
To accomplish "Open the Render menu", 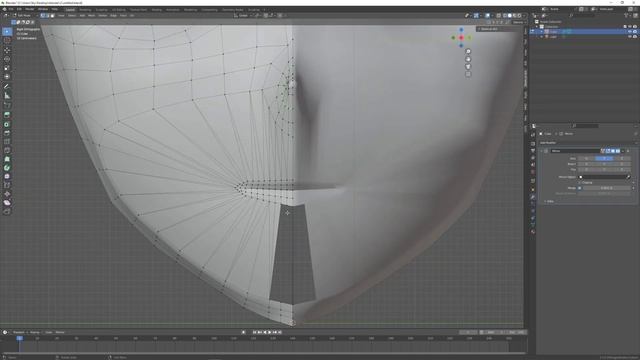I will click(30, 9).
